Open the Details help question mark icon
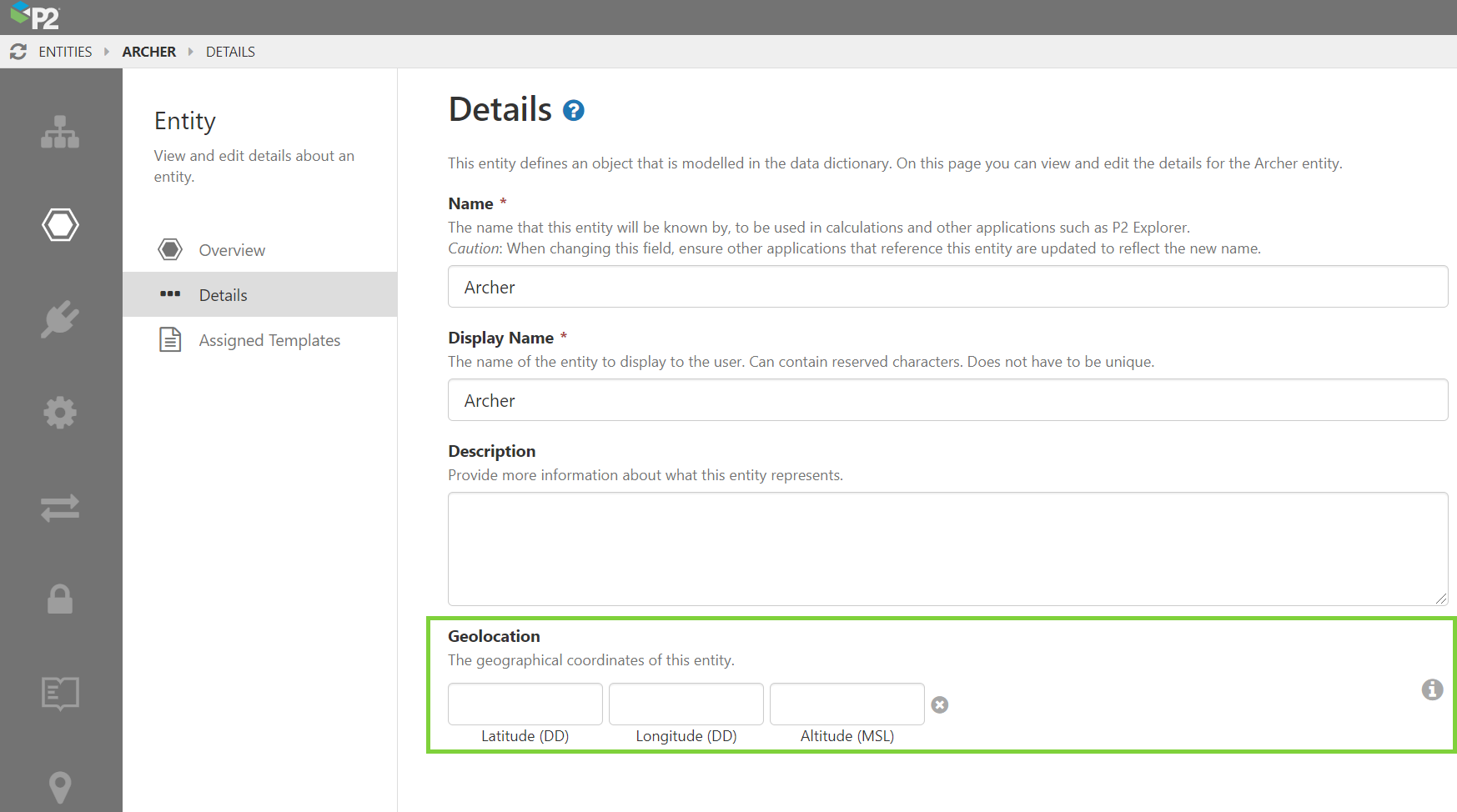 (574, 110)
